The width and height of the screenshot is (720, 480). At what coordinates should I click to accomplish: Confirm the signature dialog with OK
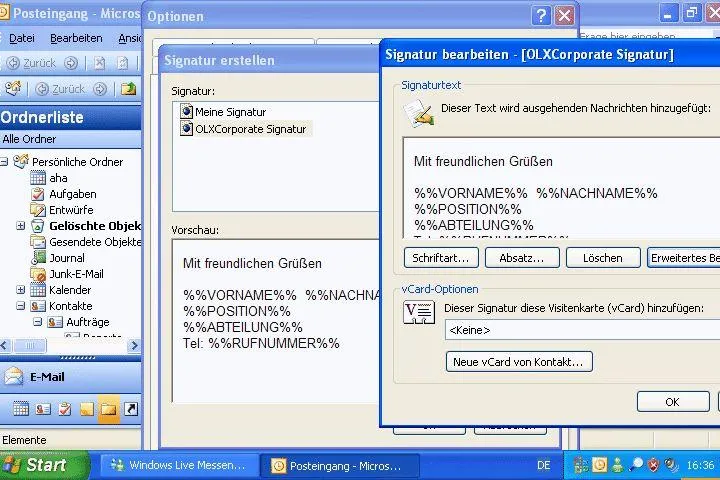tap(673, 402)
